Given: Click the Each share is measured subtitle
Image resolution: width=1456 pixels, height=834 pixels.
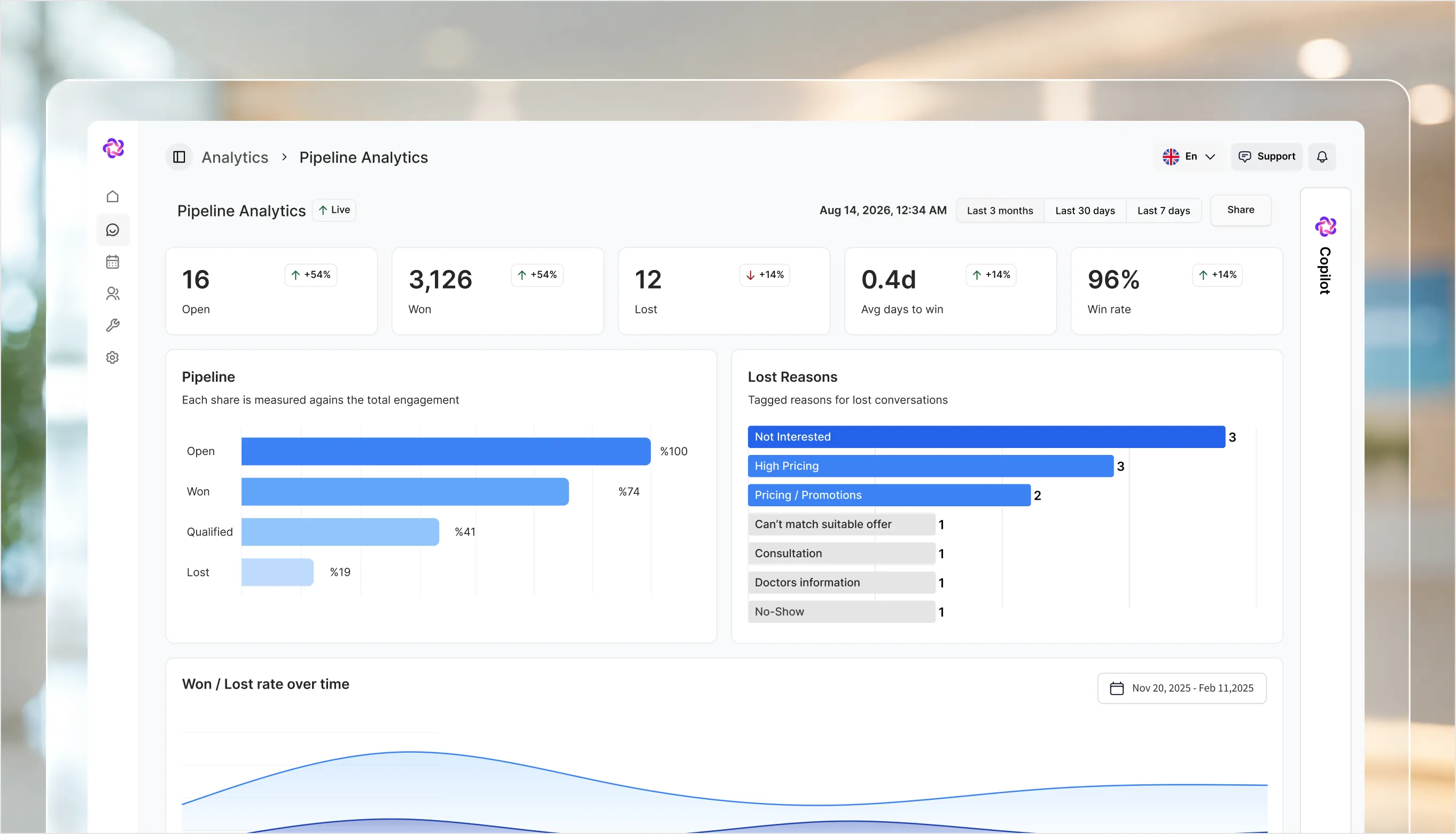Looking at the screenshot, I should tap(321, 400).
